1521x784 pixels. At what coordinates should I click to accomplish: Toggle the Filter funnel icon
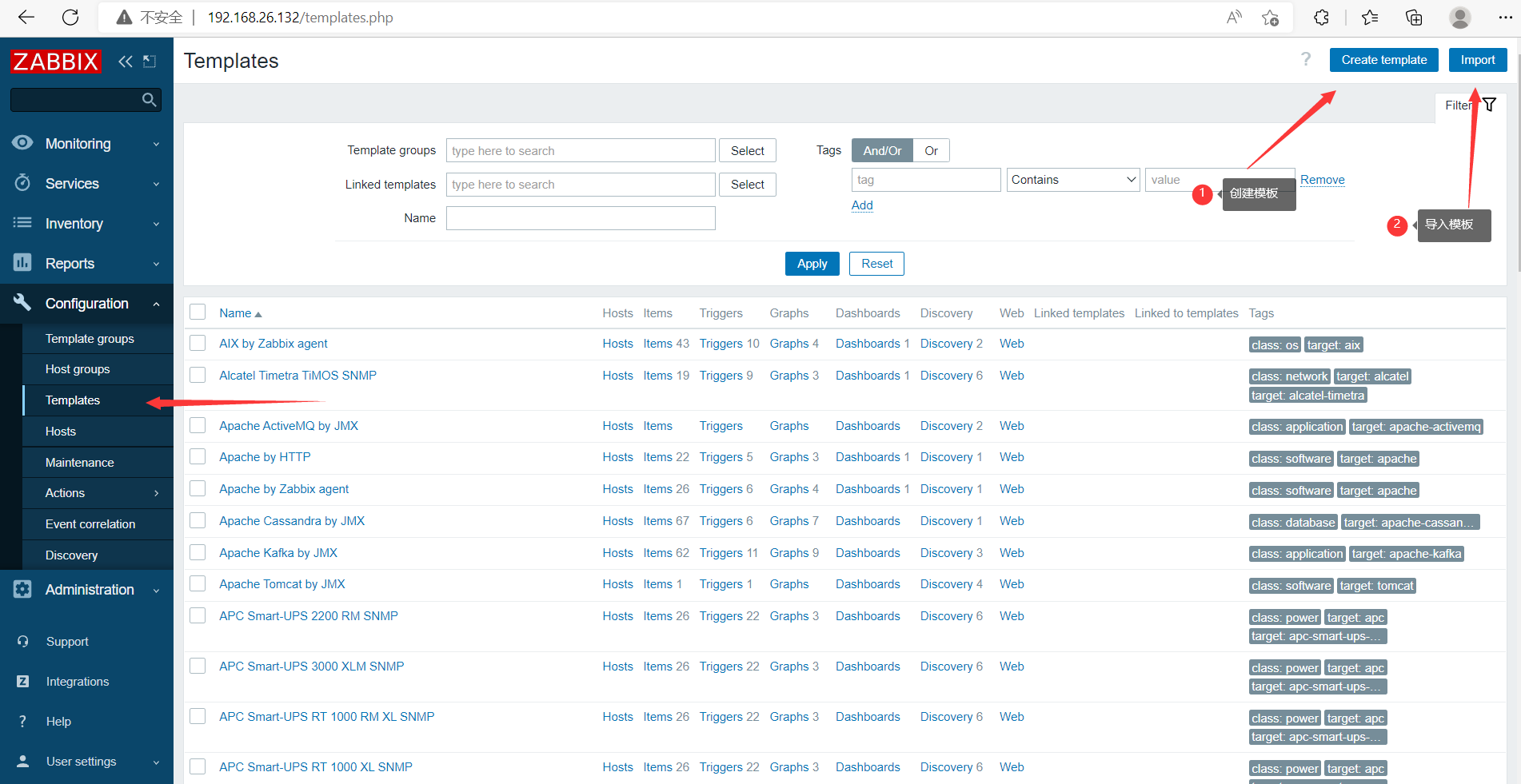(1490, 105)
